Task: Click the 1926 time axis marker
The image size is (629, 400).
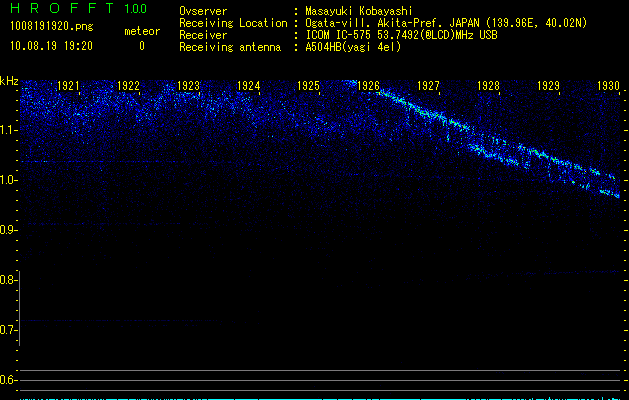Action: click(369, 86)
